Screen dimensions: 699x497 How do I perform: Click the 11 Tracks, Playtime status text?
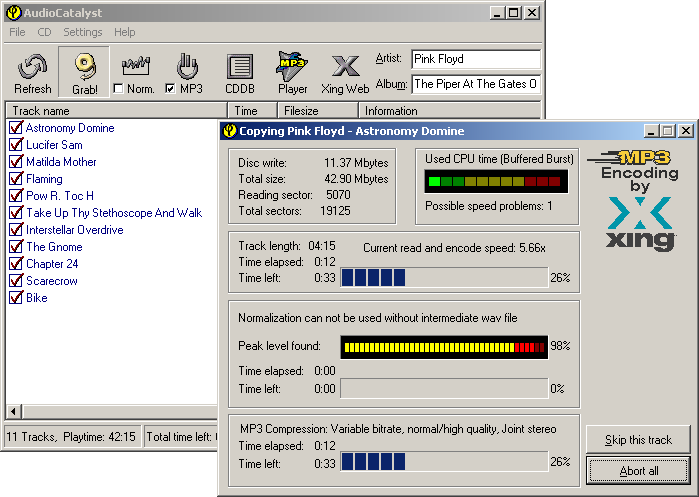tap(71, 437)
